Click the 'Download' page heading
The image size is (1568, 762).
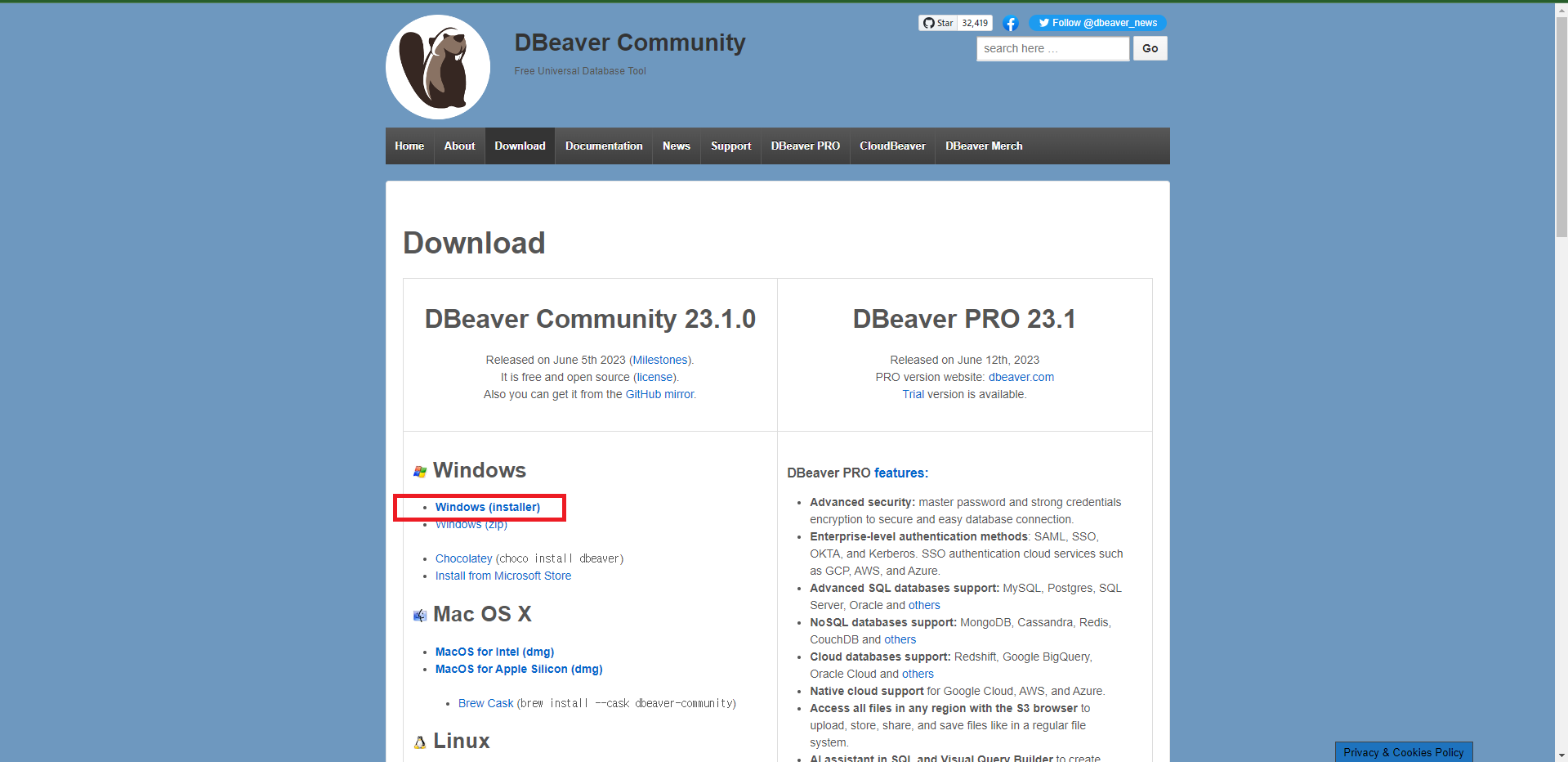pos(474,243)
